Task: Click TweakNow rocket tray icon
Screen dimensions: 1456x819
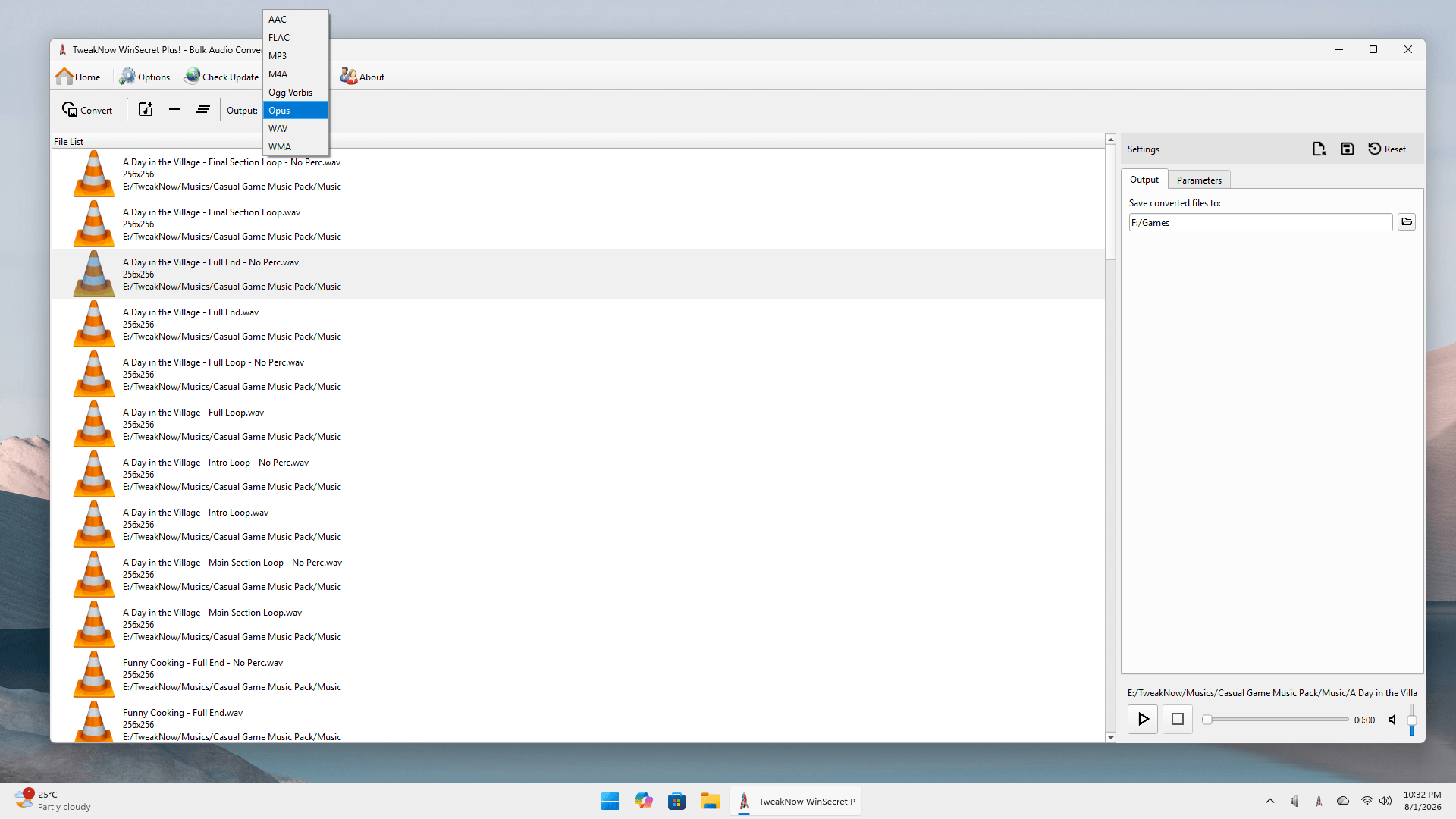Action: (x=1319, y=802)
